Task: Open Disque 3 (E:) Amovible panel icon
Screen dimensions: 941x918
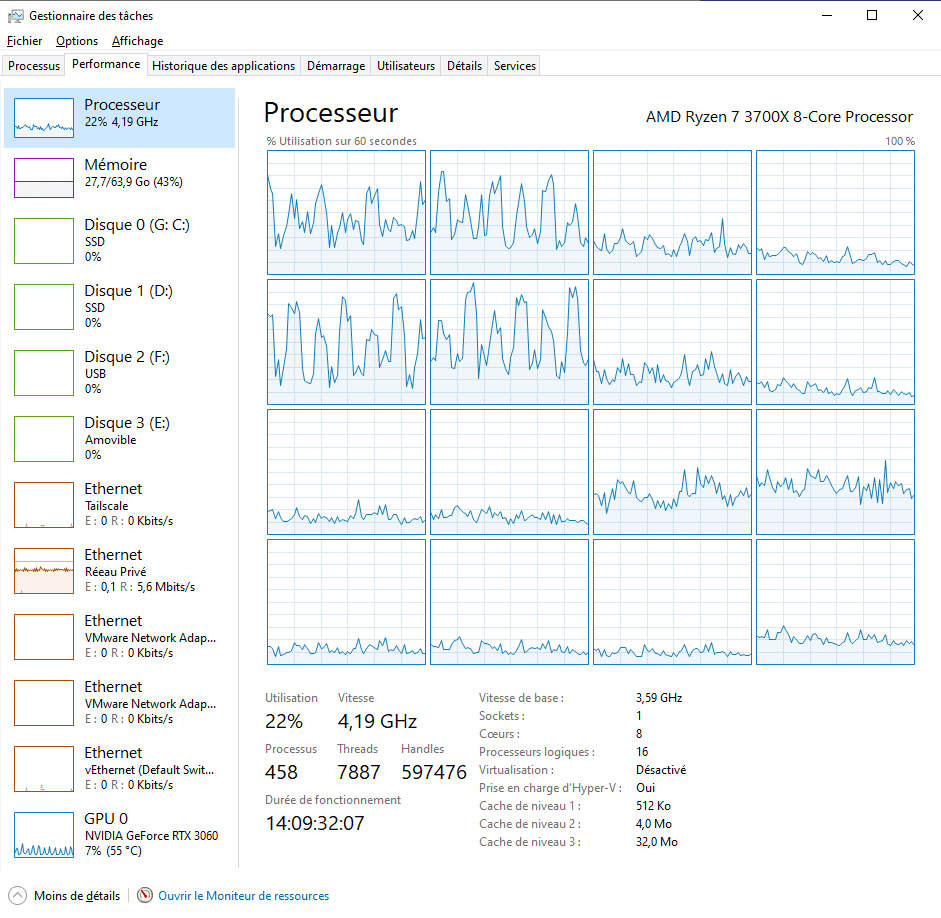Action: (x=43, y=439)
